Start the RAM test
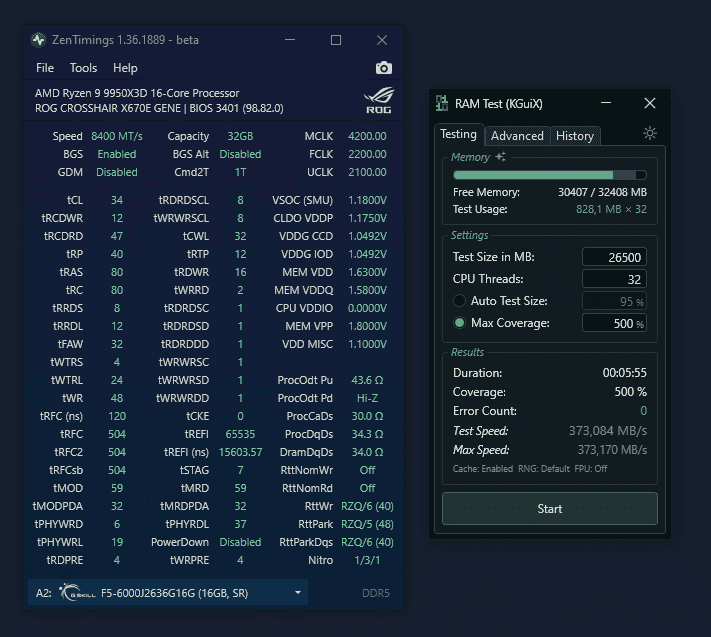Viewport: 711px width, 637px height. point(550,509)
